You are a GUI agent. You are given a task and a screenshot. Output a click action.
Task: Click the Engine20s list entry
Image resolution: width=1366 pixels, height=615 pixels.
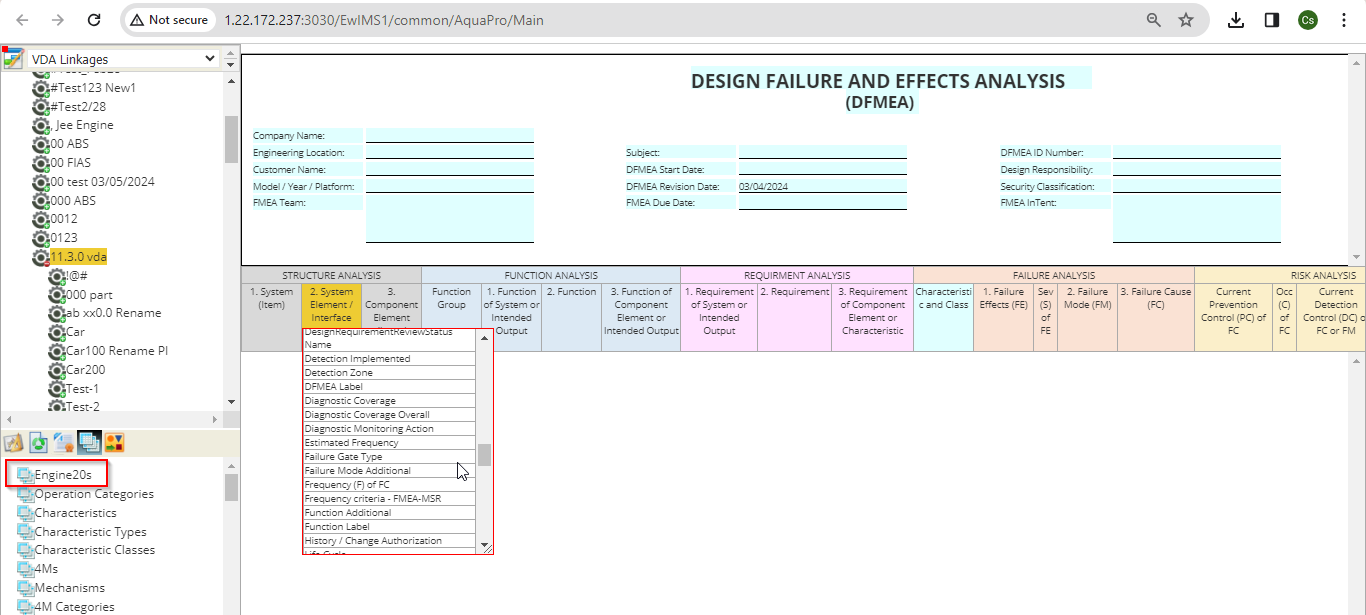pyautogui.click(x=63, y=475)
